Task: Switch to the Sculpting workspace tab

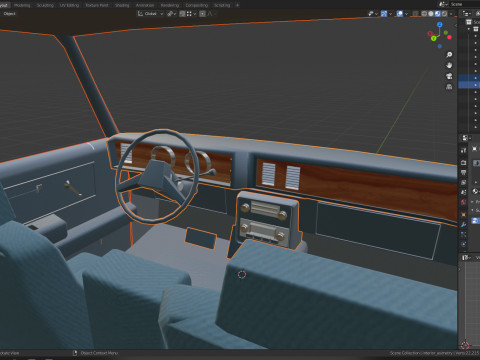Action: [x=45, y=5]
